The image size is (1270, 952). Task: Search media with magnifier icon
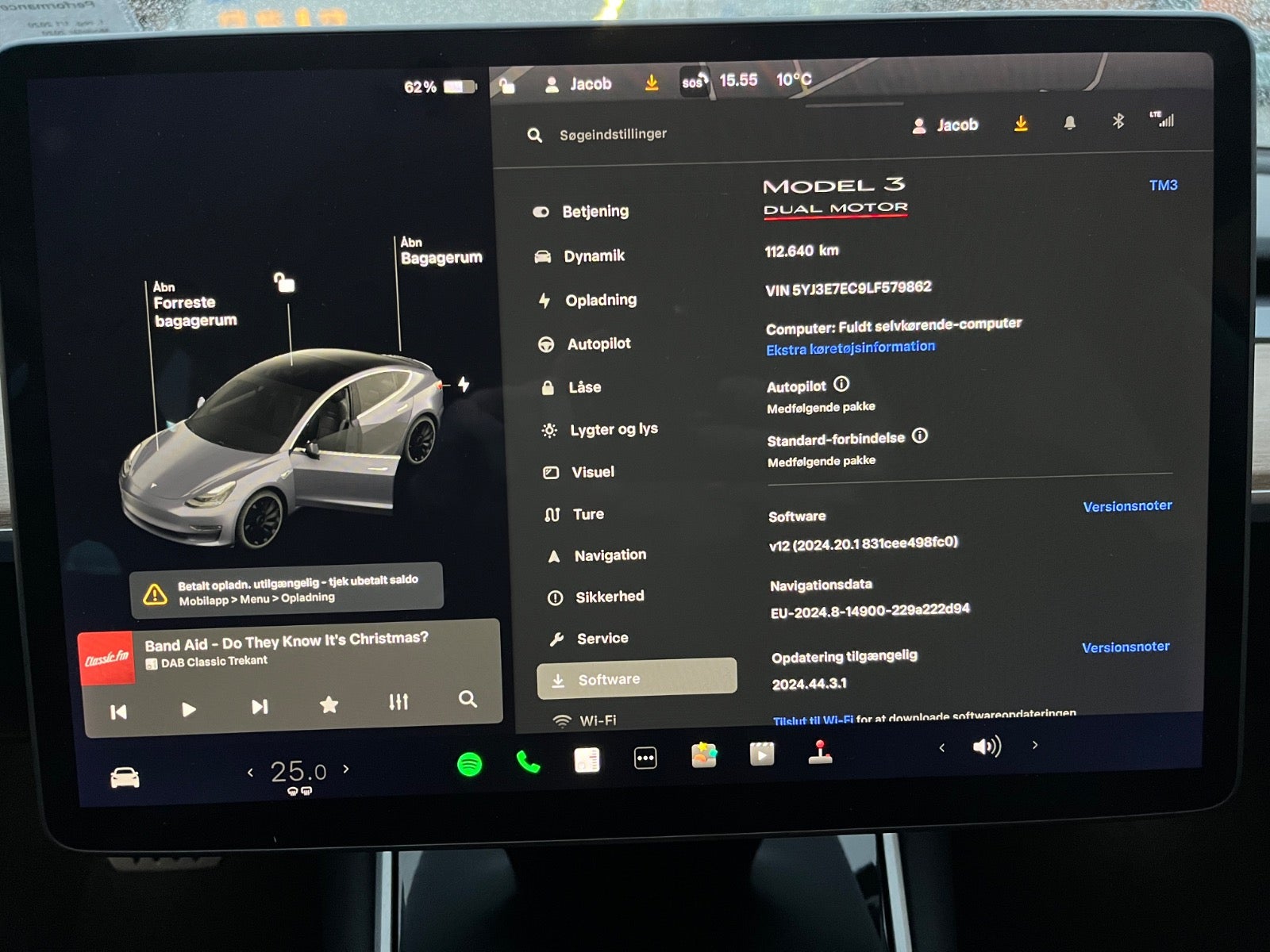(468, 699)
